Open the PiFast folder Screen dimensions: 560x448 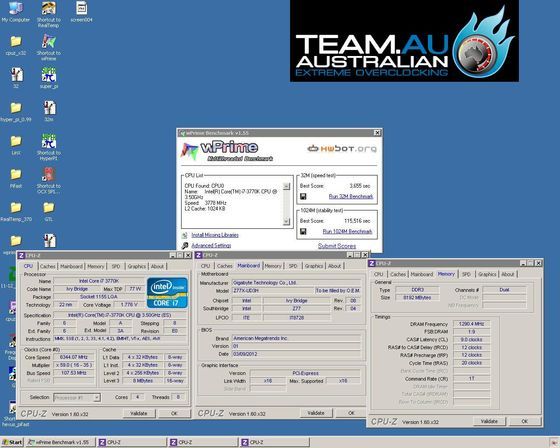(x=16, y=178)
